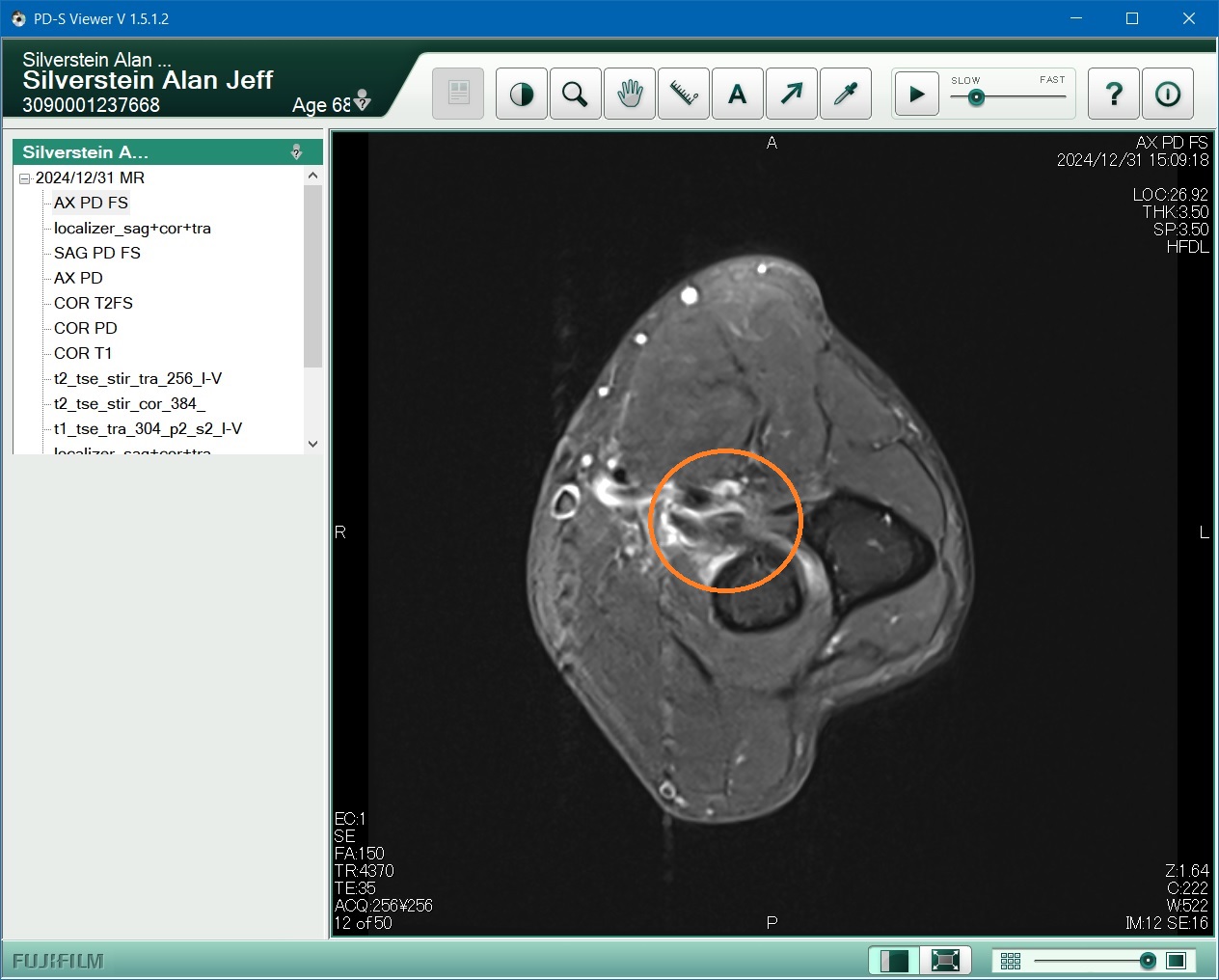This screenshot has height=980, width=1219.
Task: Select the magnifier zoom tool
Action: [576, 94]
